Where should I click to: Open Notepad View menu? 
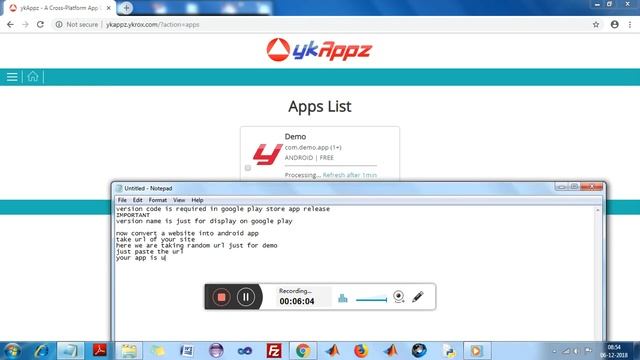point(179,200)
